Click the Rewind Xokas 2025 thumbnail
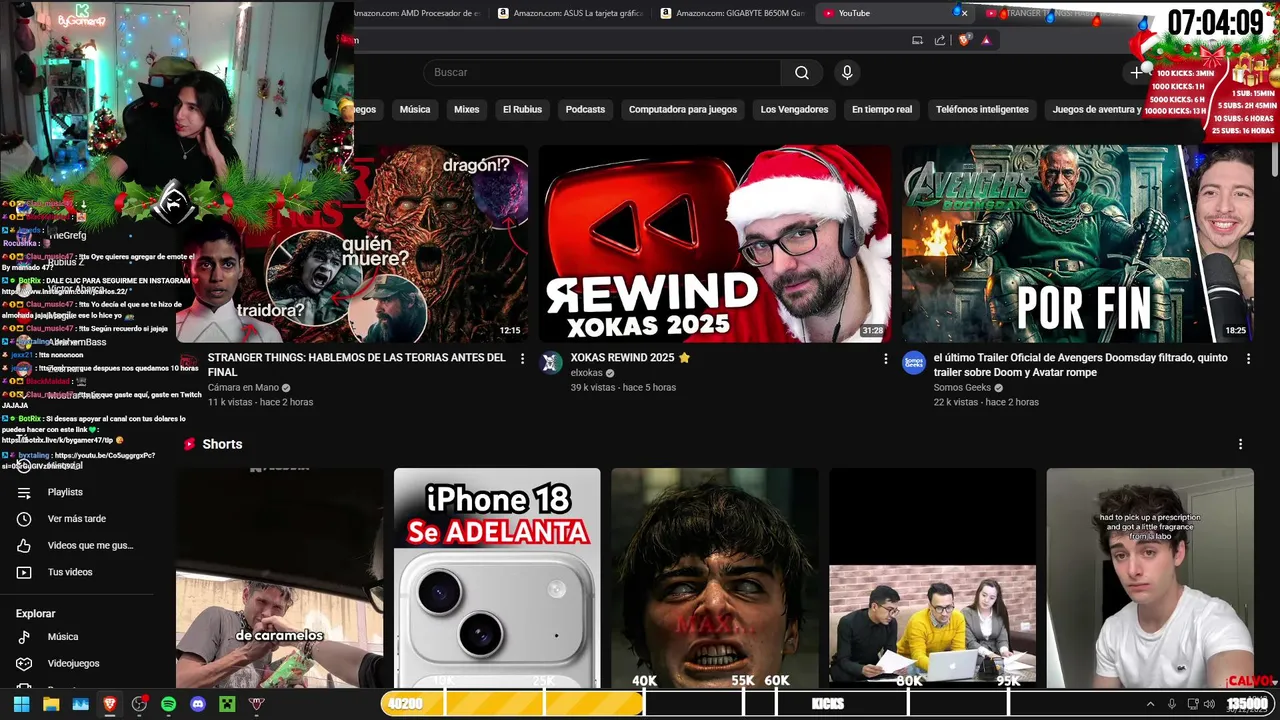 715,243
